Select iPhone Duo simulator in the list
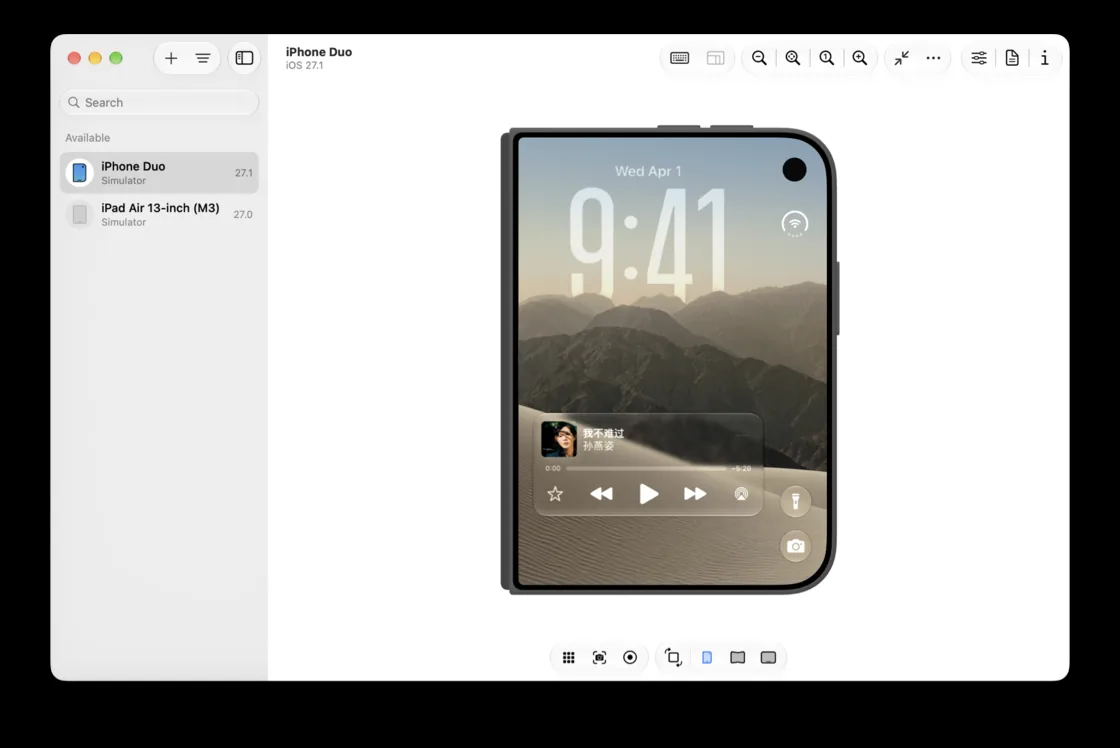Viewport: 1120px width, 748px height. (159, 172)
